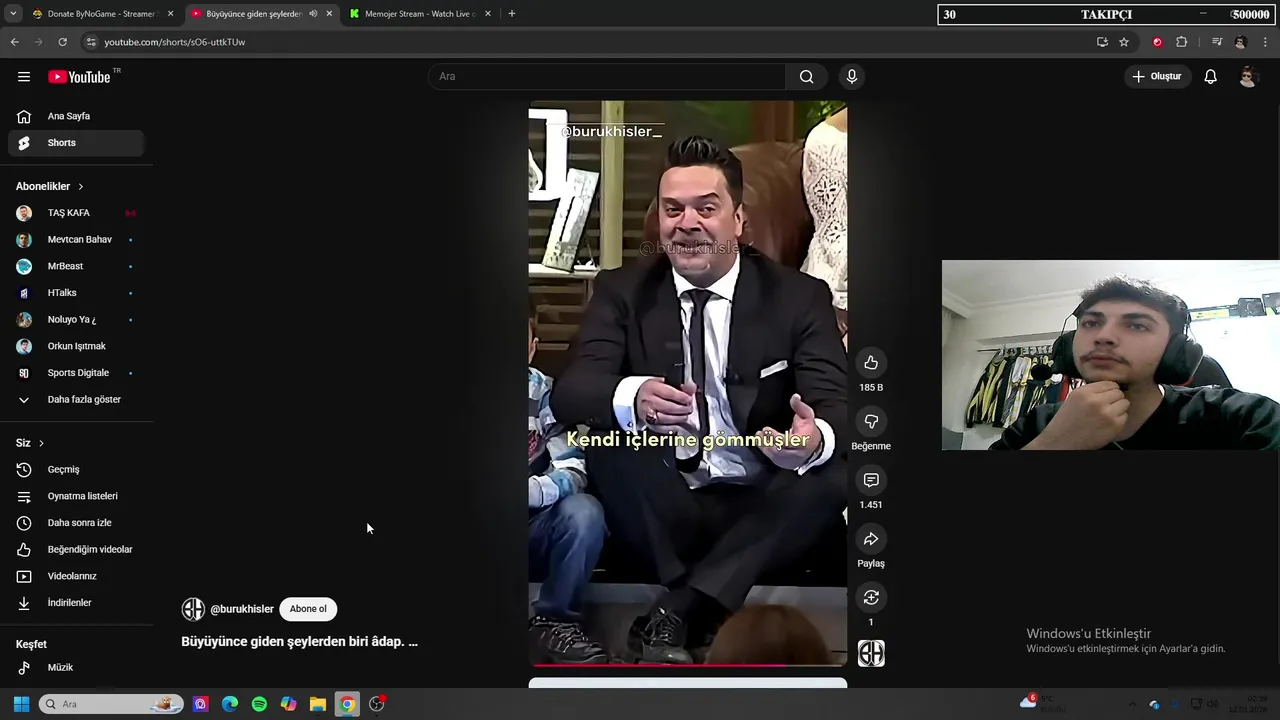Open Daha sonra izle list
1280x720 pixels.
[x=76, y=523]
